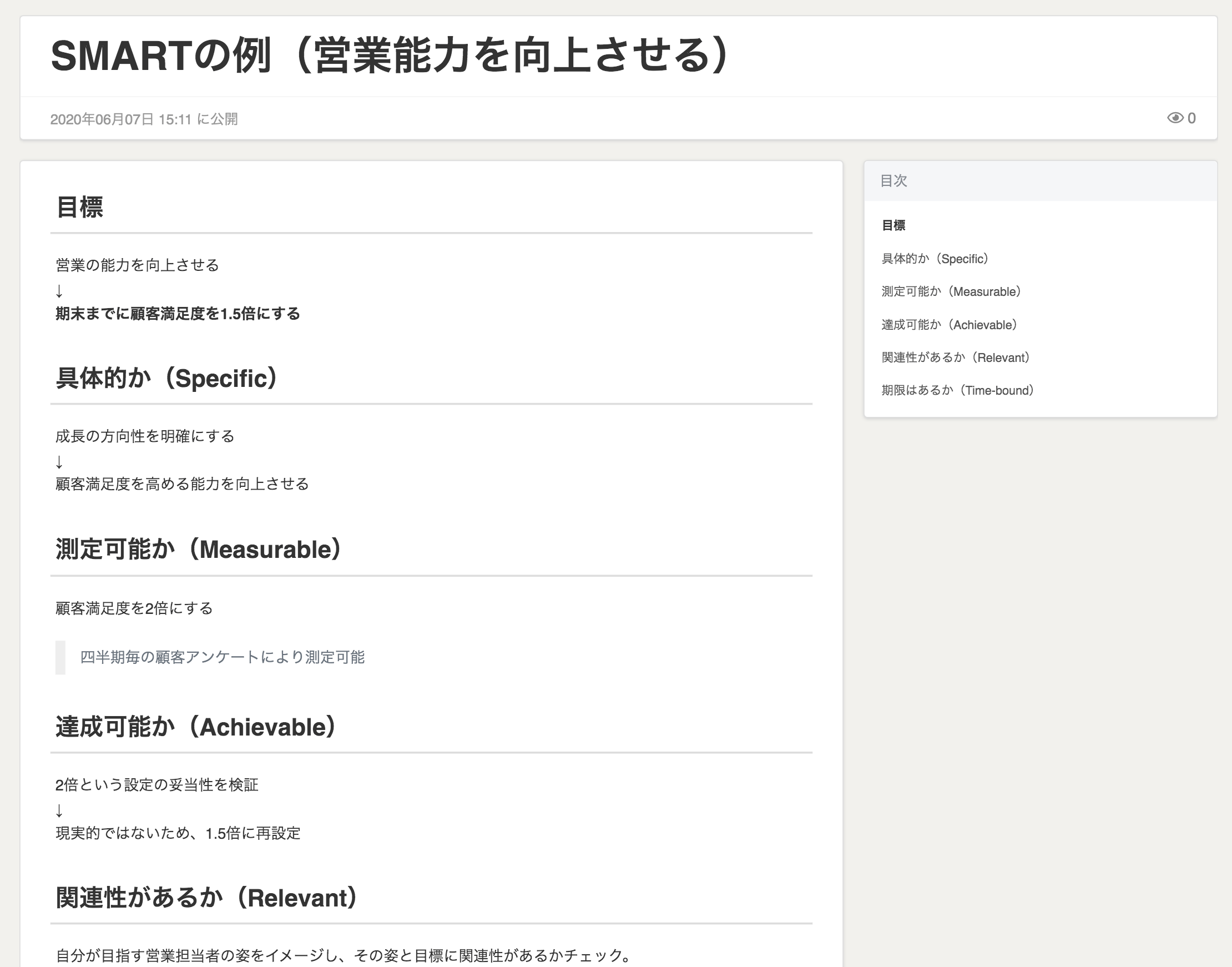Jump to 具体的か（Specific）in contents
The width and height of the screenshot is (1232, 967).
(x=935, y=259)
